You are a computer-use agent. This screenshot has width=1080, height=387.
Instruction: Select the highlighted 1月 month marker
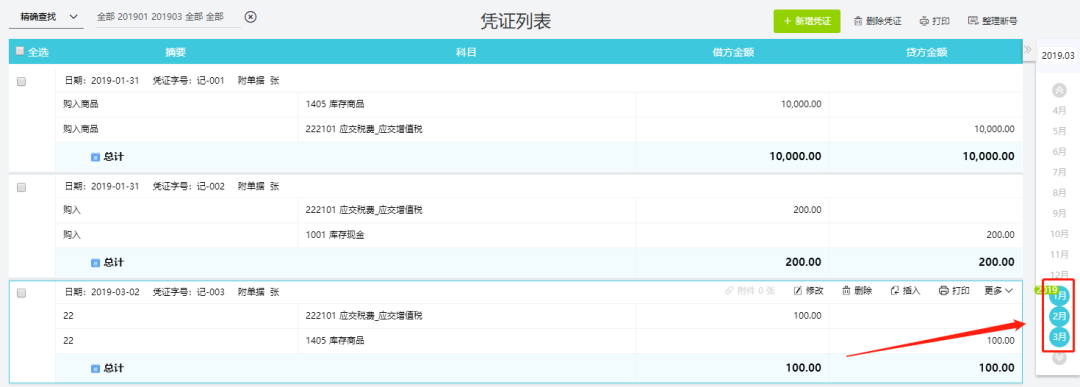pyautogui.click(x=1060, y=295)
